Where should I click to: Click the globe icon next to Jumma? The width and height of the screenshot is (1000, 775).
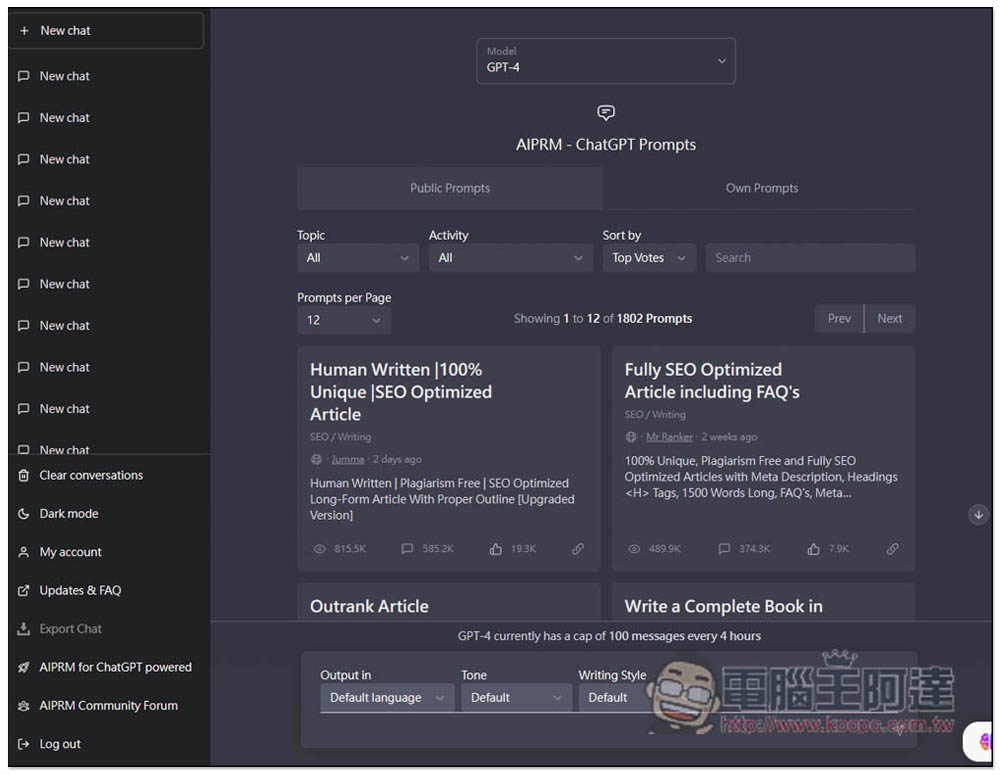(316, 459)
